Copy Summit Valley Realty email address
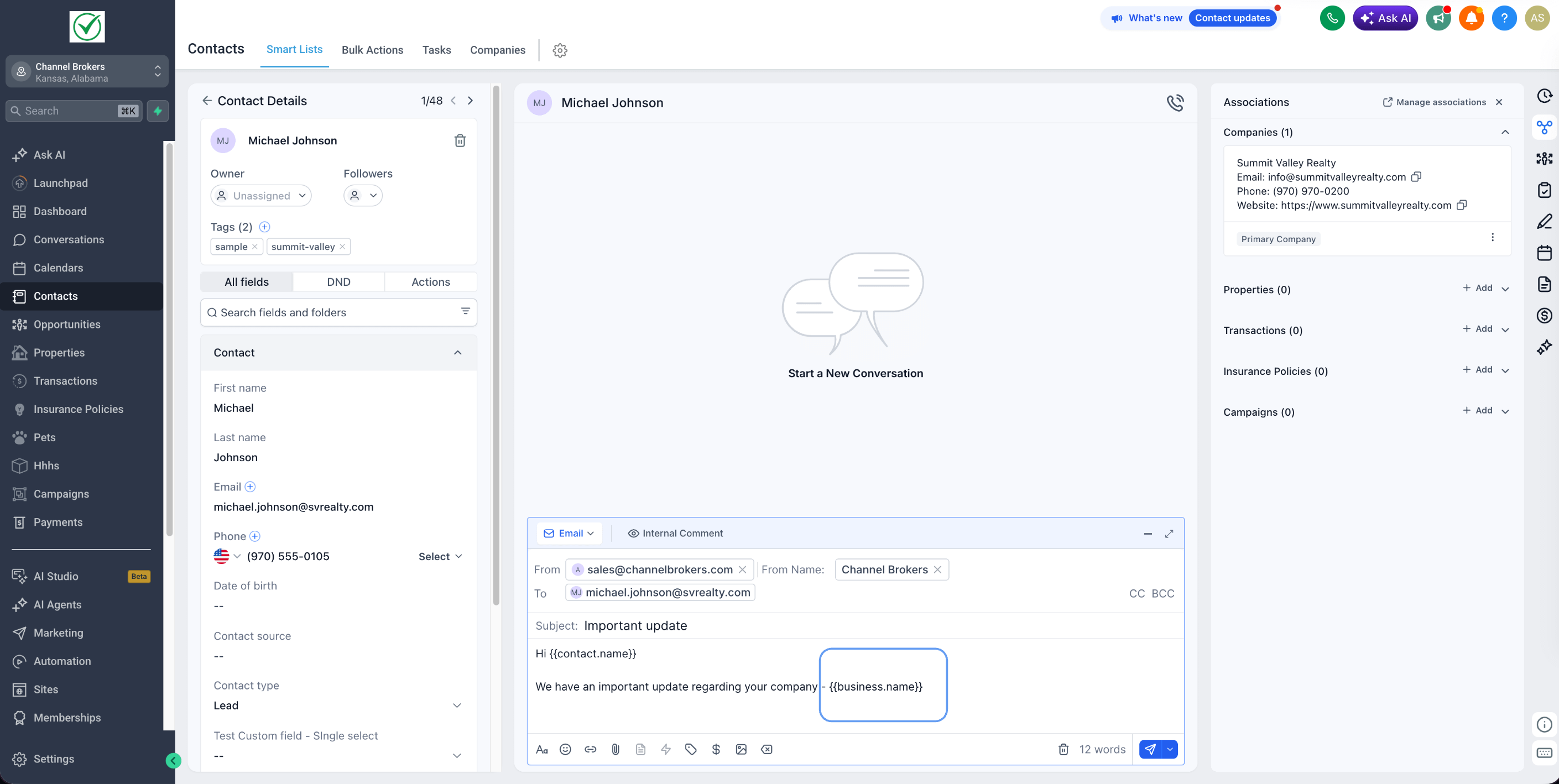 tap(1416, 176)
